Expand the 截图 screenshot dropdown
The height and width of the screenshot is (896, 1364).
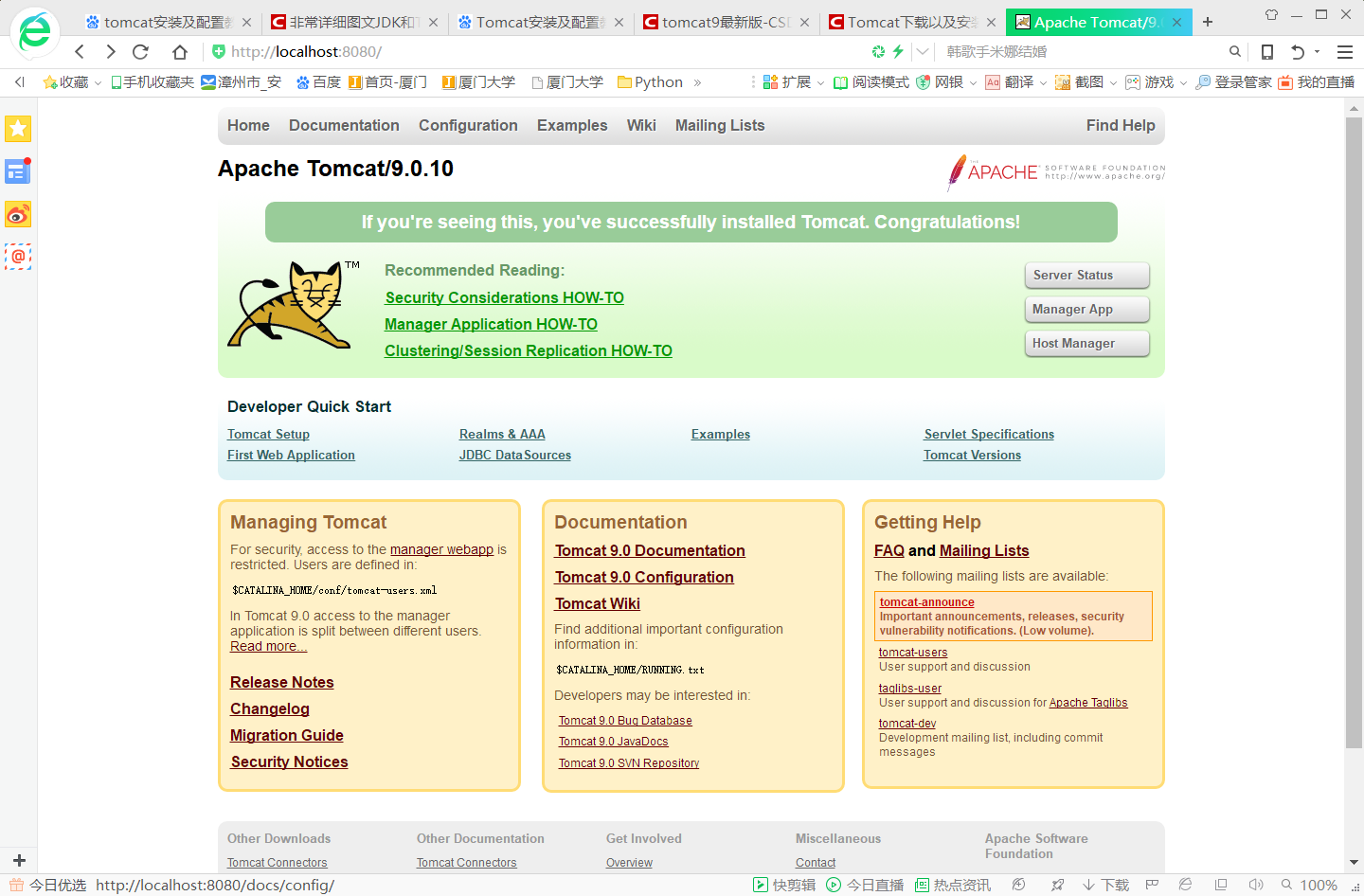tap(1113, 83)
